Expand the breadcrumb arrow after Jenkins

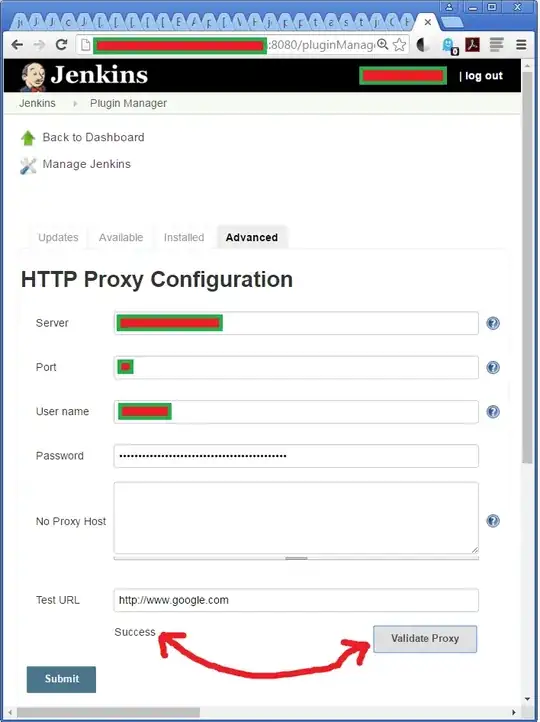point(75,104)
